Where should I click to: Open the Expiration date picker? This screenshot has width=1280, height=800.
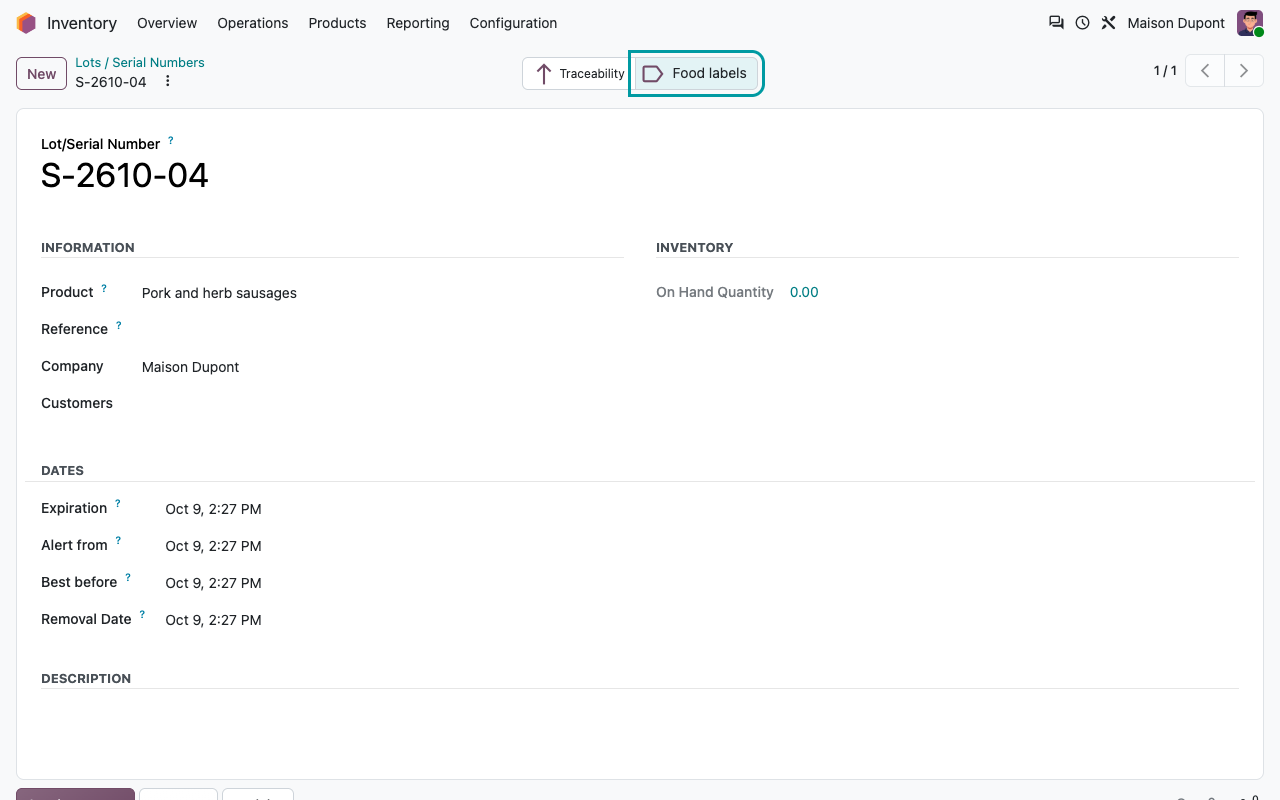[x=213, y=509]
